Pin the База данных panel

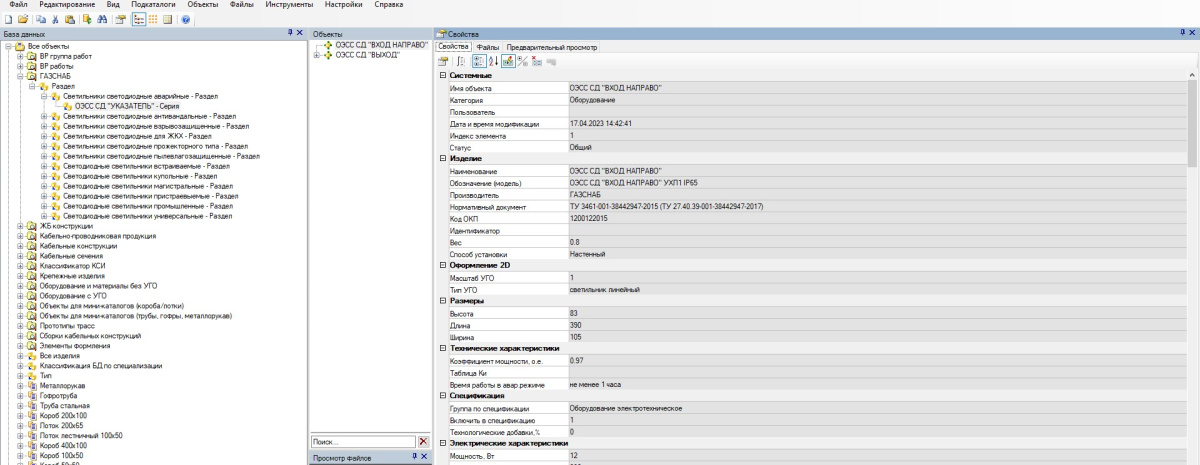(x=287, y=33)
